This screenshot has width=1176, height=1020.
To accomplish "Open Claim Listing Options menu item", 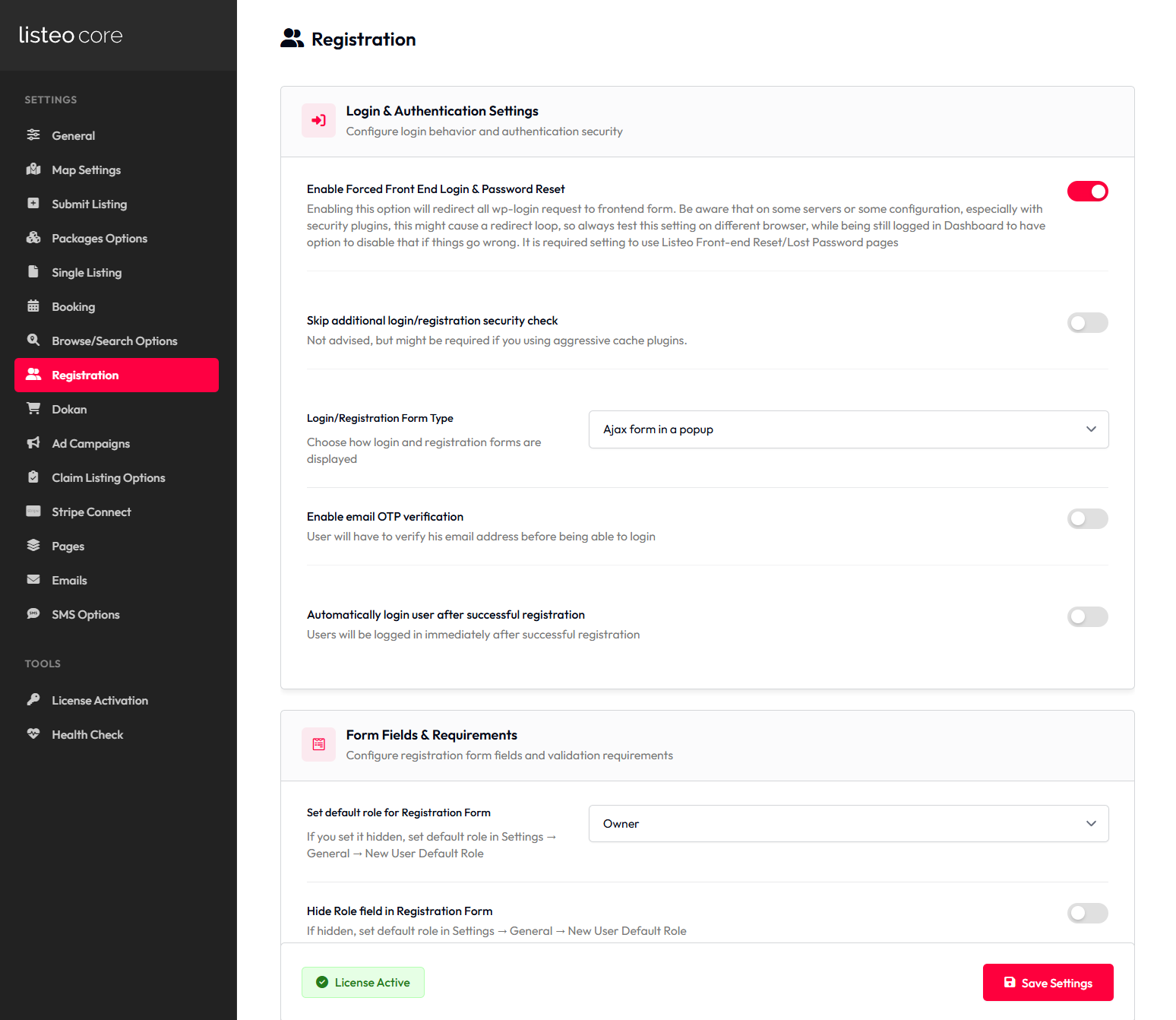I will click(x=108, y=478).
